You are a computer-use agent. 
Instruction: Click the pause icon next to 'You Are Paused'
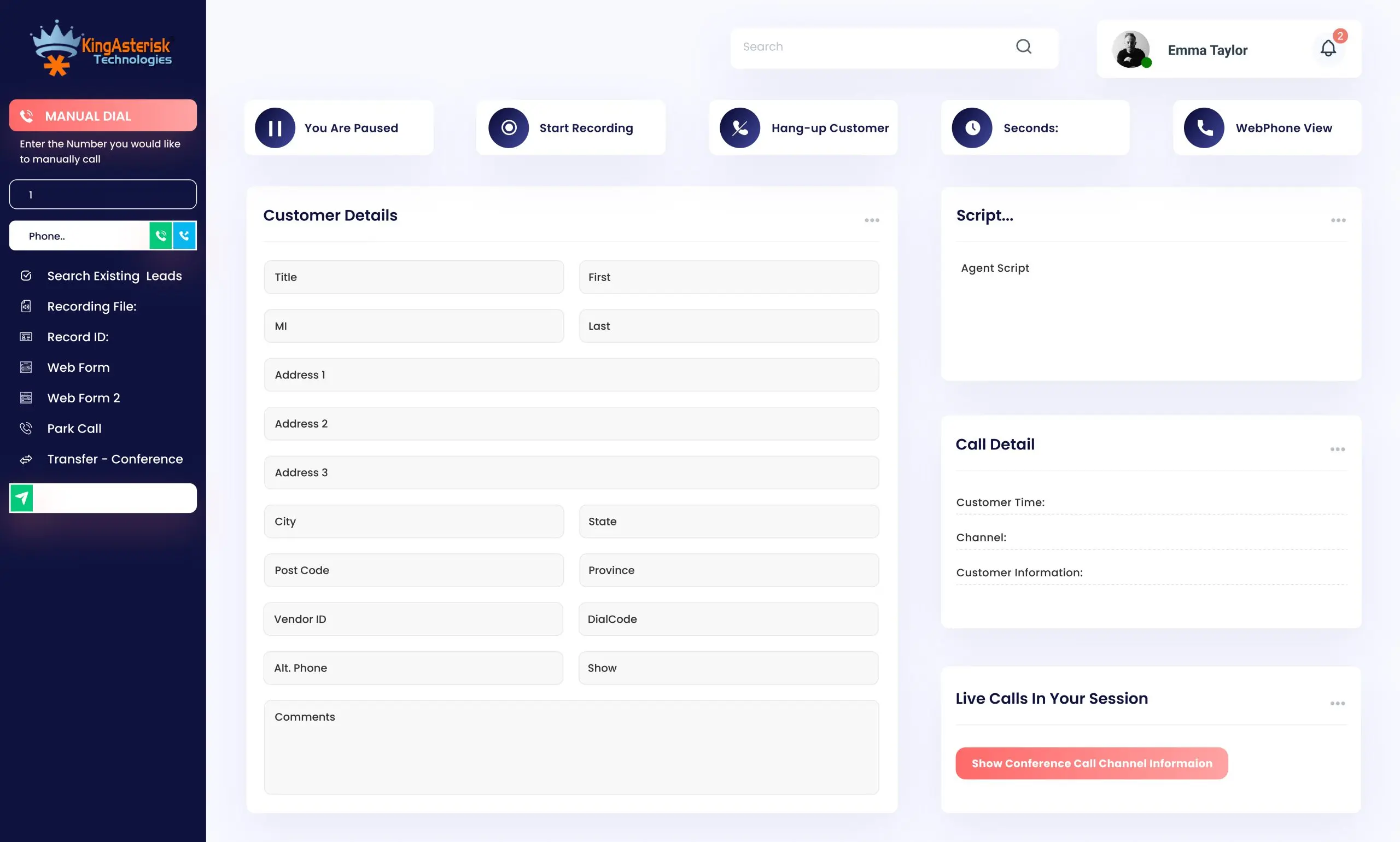(x=275, y=127)
